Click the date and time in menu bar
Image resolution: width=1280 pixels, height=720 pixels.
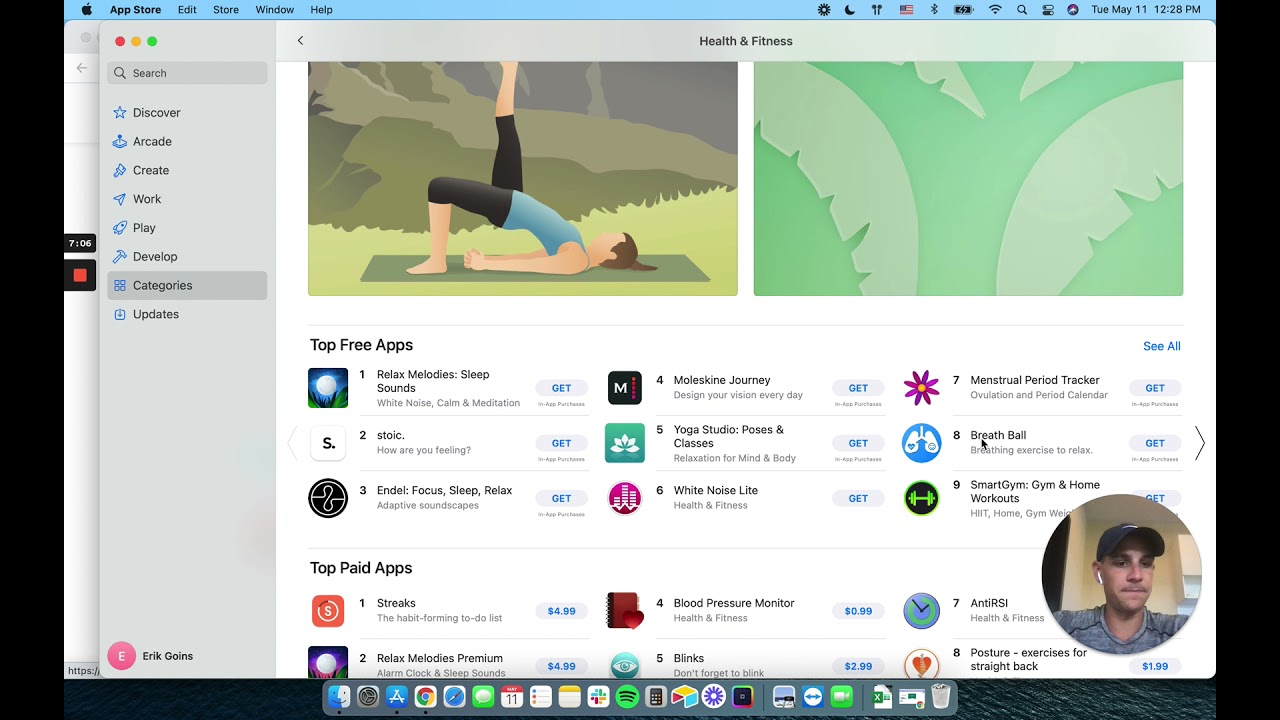point(1146,10)
